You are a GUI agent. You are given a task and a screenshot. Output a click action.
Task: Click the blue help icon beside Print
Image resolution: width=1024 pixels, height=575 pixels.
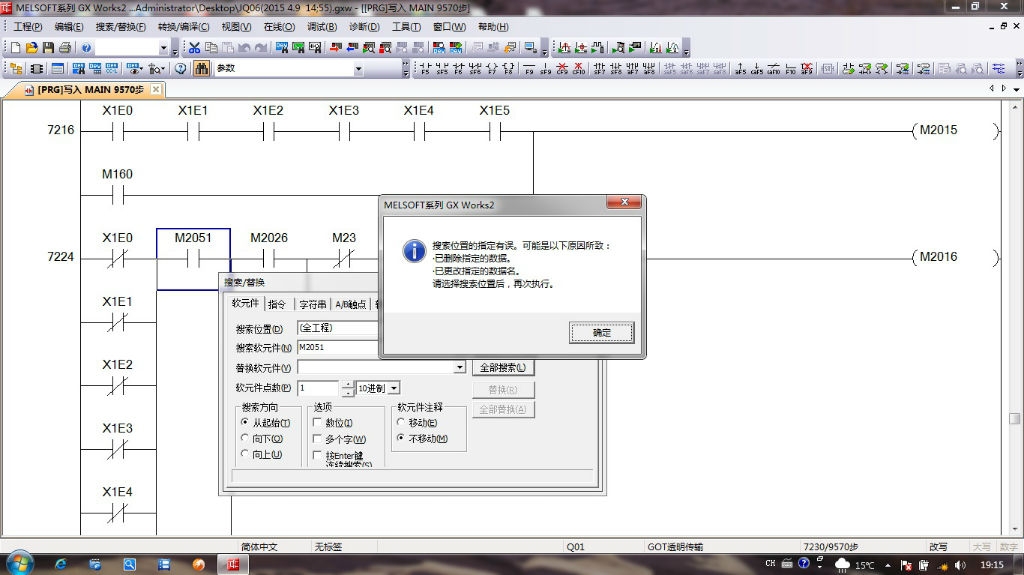[86, 48]
